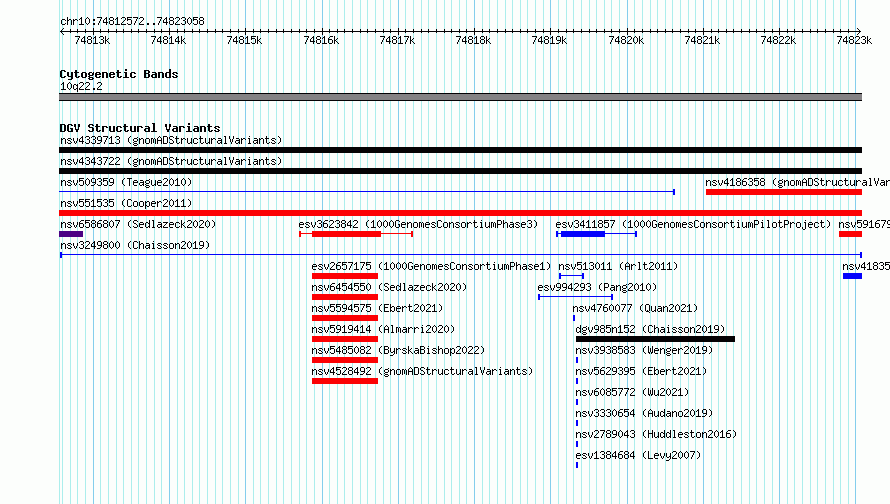Screen dimensions: 890x504
Task: Click the purple bar under nsv6586807
Action: coord(71,234)
